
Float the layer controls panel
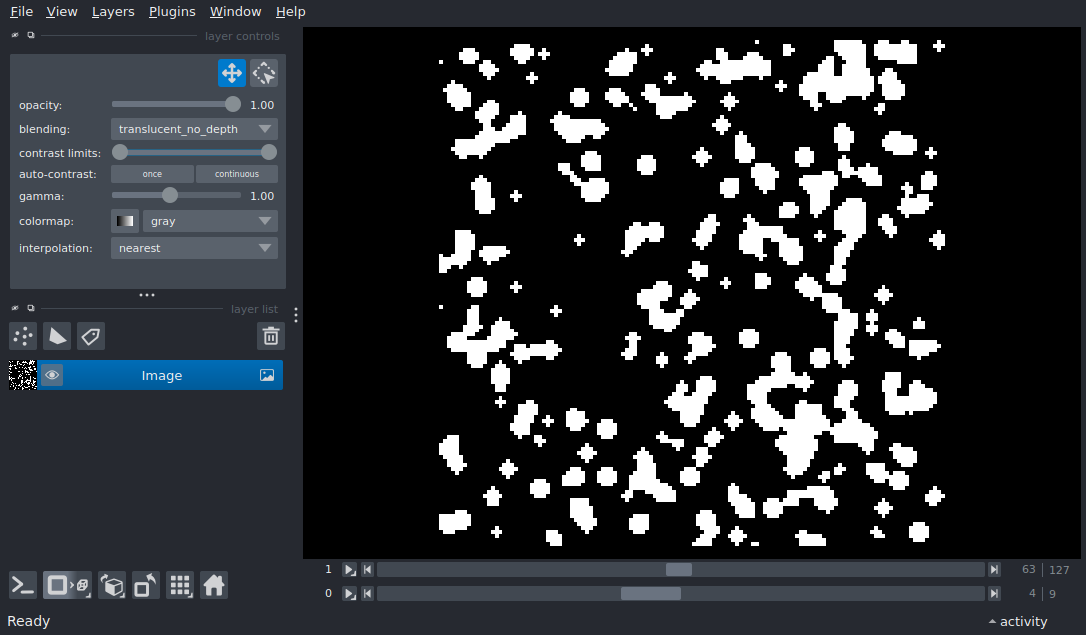[x=30, y=35]
